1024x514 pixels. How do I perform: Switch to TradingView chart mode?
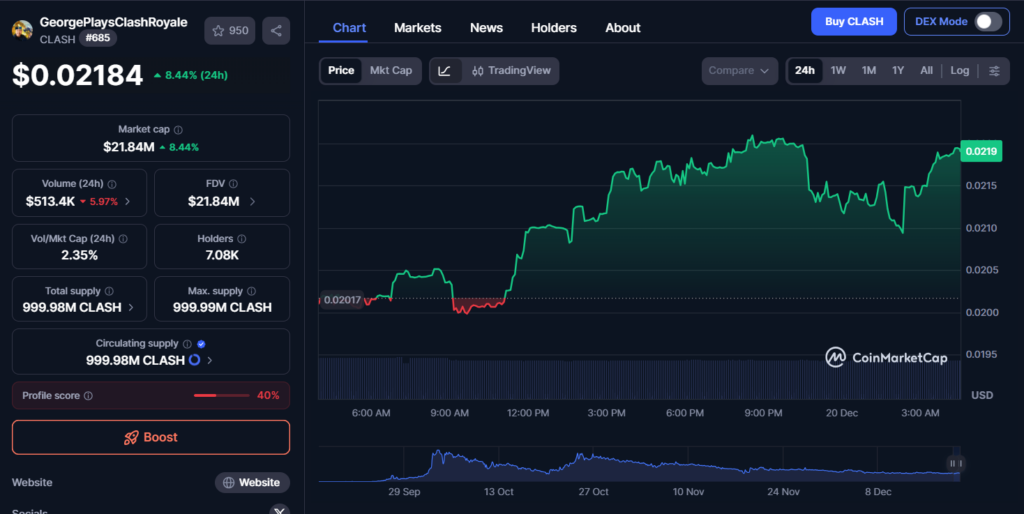tap(511, 71)
